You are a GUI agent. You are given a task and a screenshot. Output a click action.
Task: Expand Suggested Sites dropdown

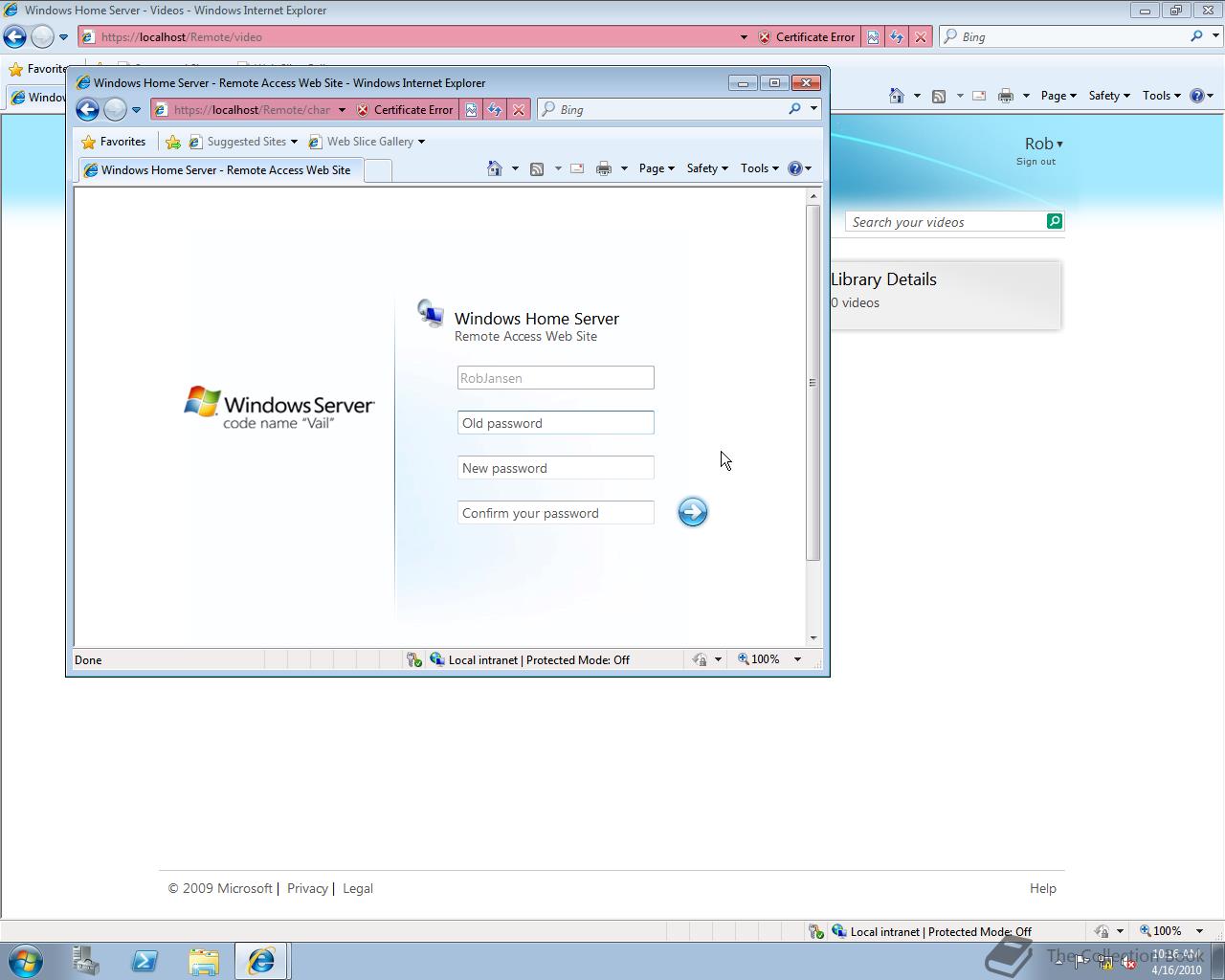click(294, 142)
